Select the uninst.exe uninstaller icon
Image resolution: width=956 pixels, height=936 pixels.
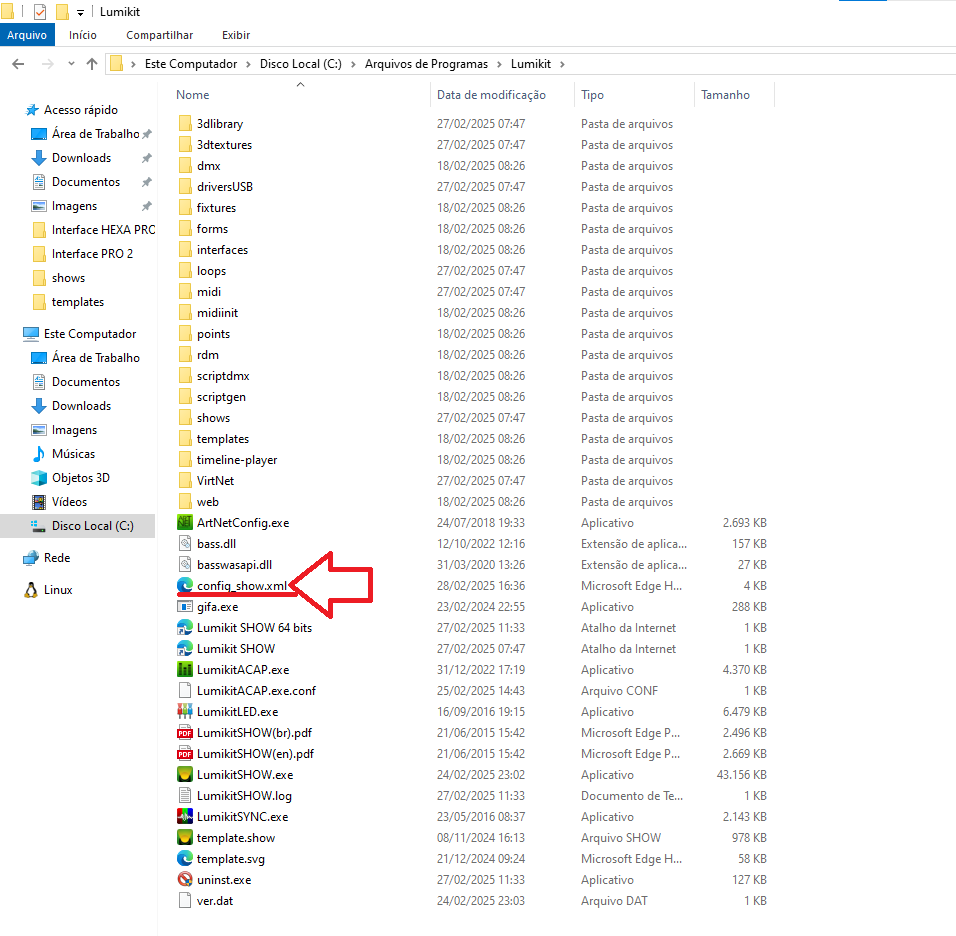(x=184, y=880)
